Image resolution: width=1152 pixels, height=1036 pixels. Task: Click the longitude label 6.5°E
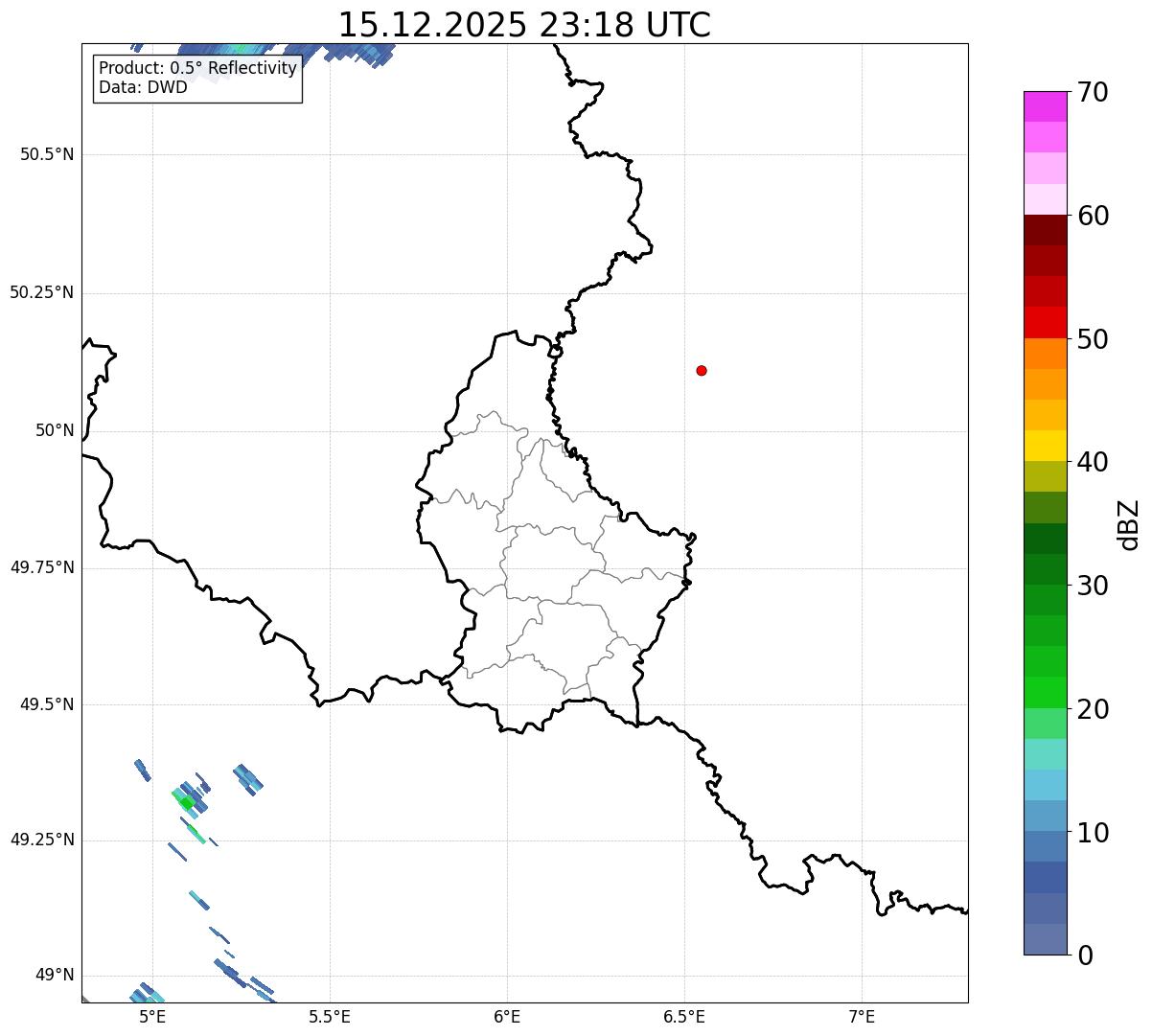[x=684, y=1016]
